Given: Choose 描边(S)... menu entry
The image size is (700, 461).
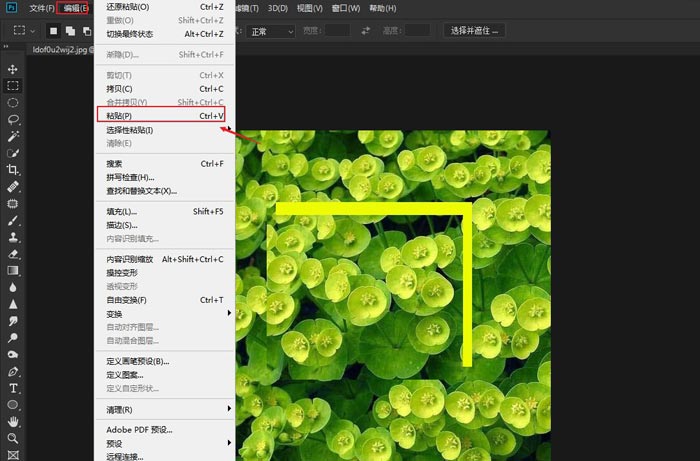Looking at the screenshot, I should click(x=165, y=225).
